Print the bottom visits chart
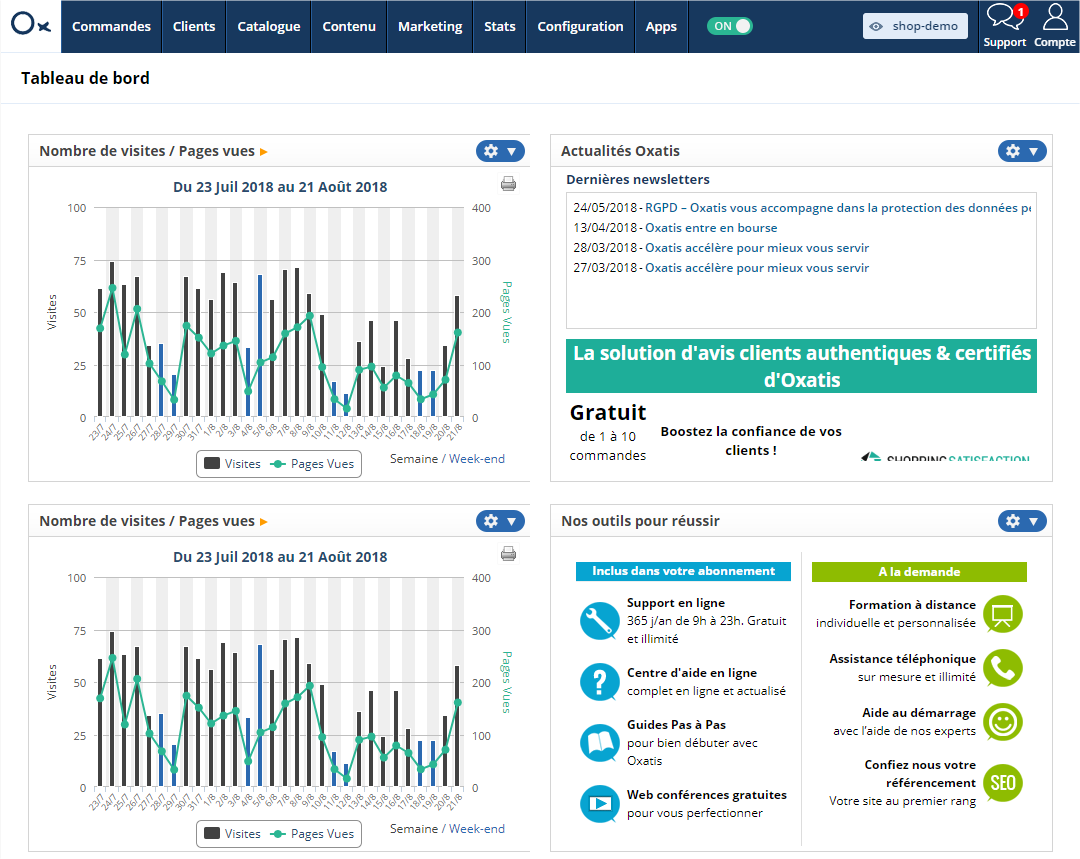 click(508, 554)
